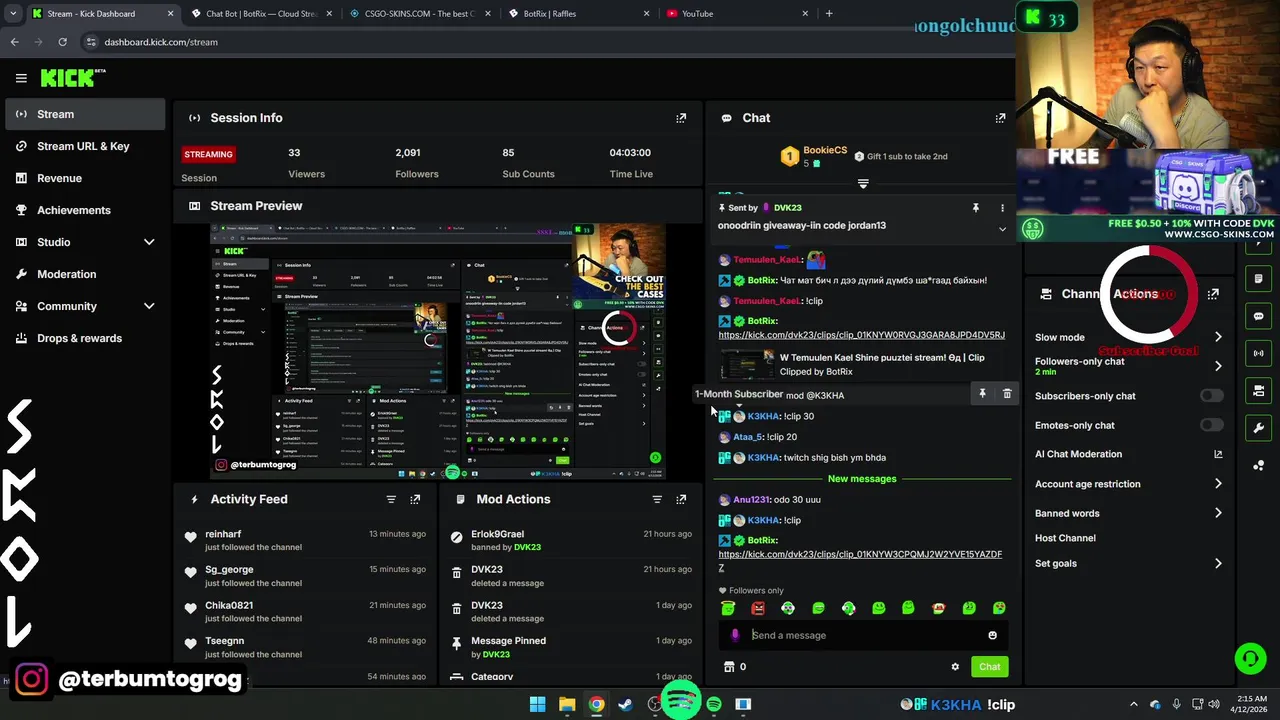Pop out the Activity Feed panel
Screen dimensions: 1280x720
(x=415, y=499)
